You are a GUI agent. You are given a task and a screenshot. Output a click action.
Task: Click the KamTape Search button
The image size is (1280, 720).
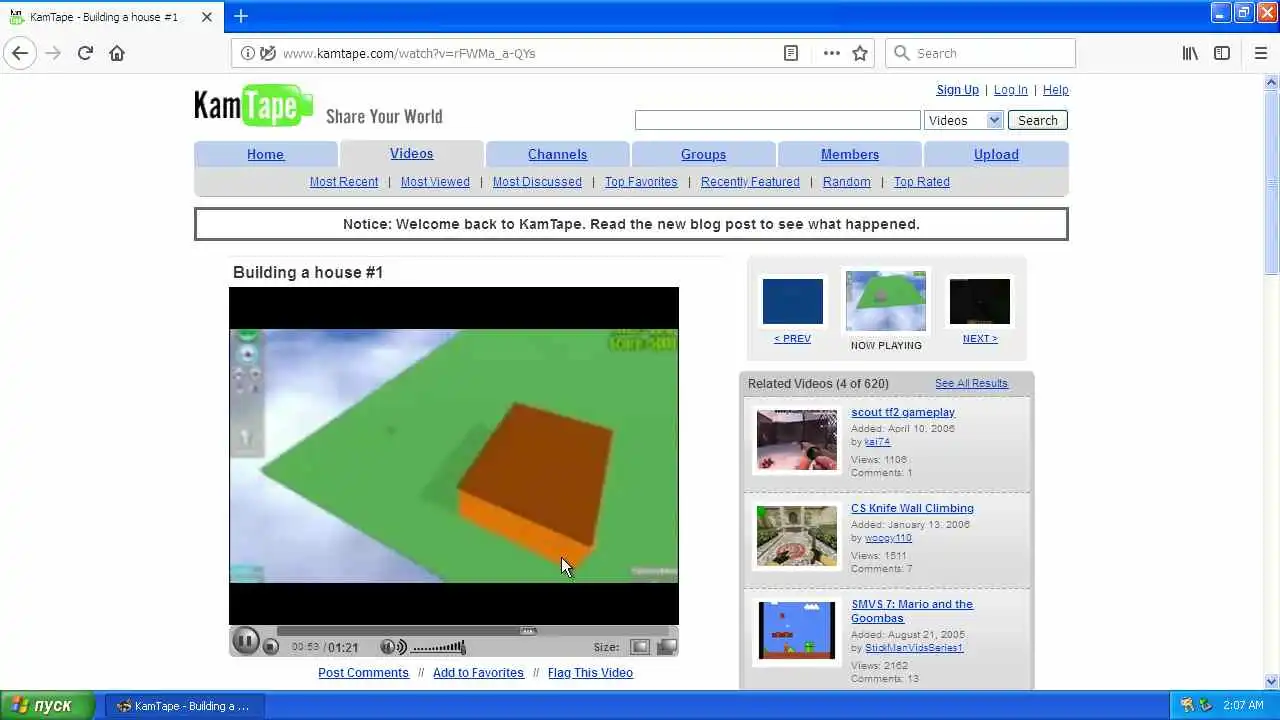coord(1037,120)
